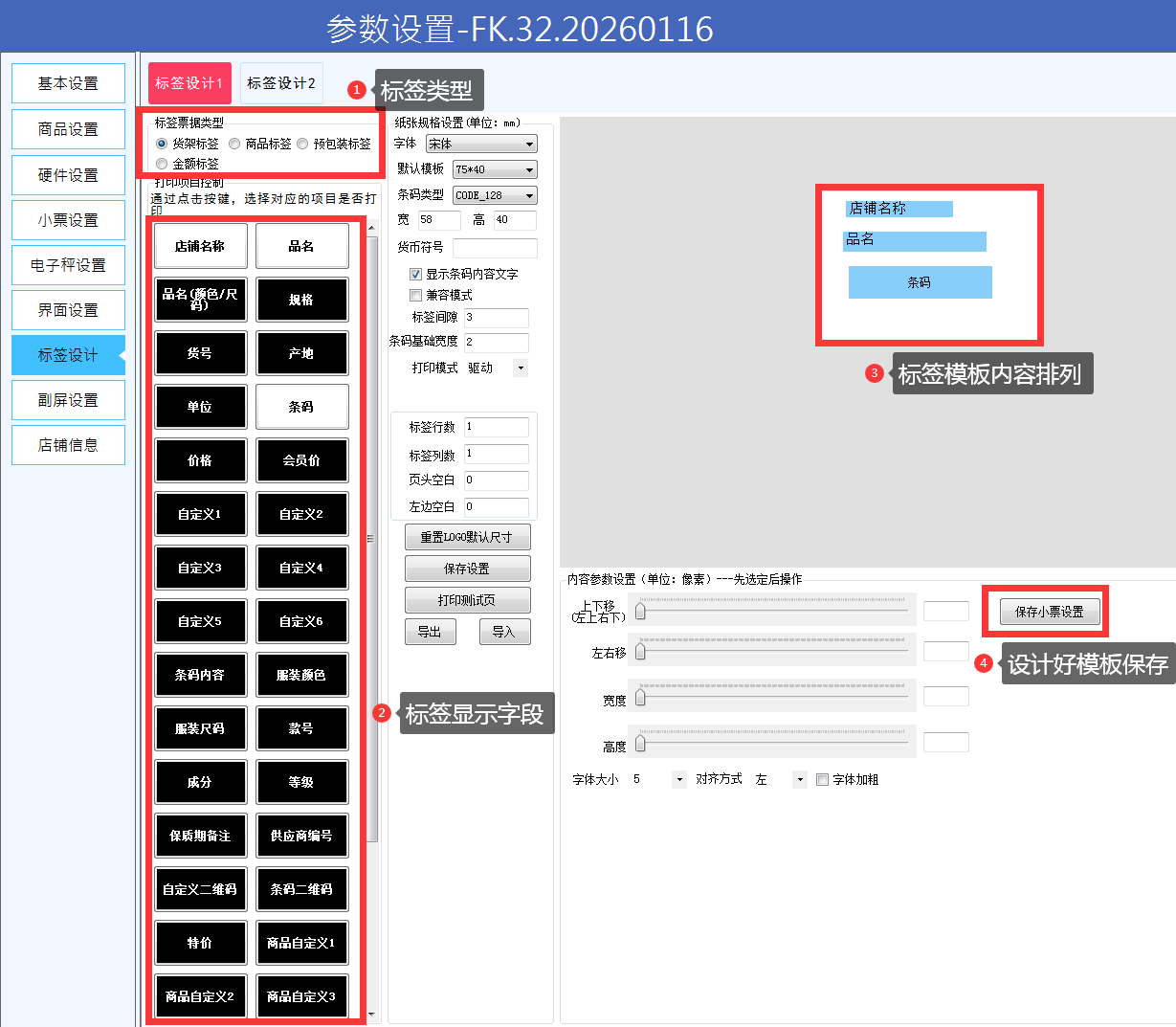Click the 保质期备注 field button
The width and height of the screenshot is (1176, 1027).
click(x=200, y=836)
